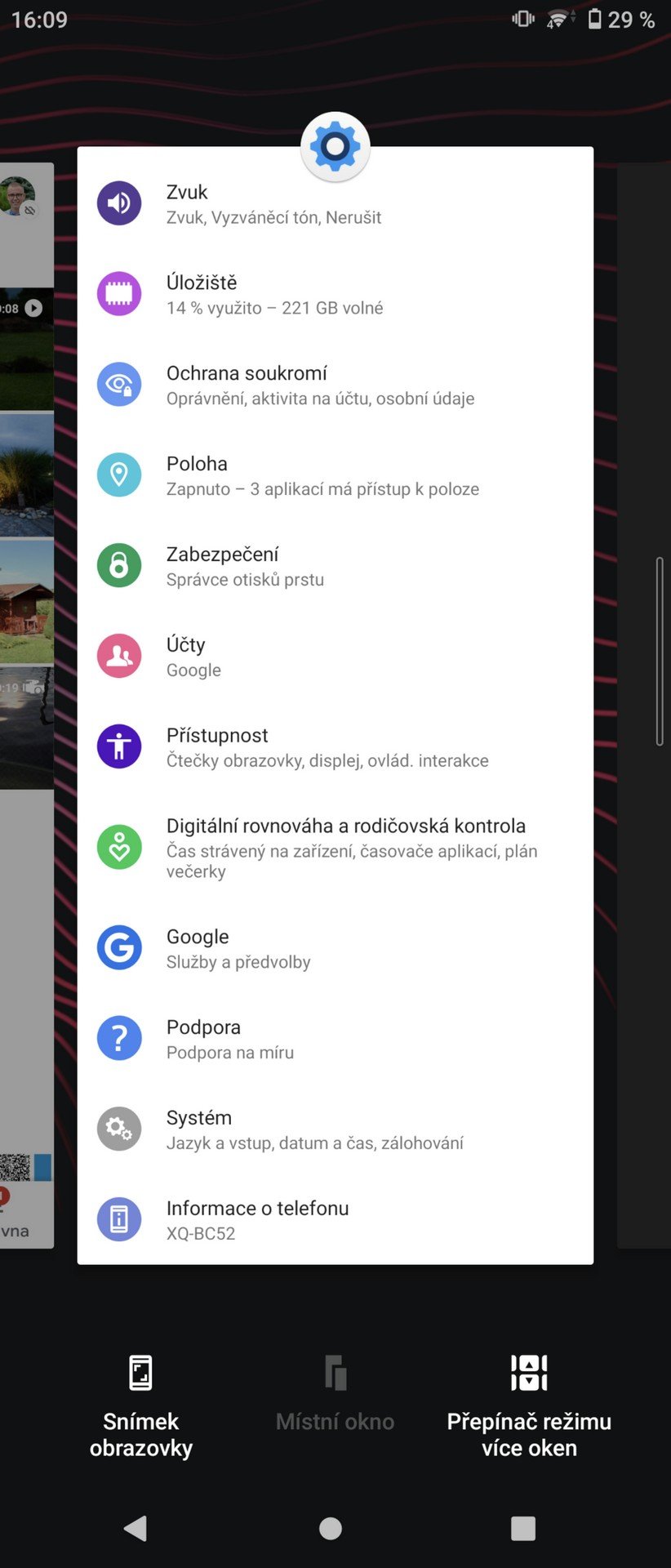Open the Systém settings entry
This screenshot has width=671, height=1568.
tap(335, 1129)
